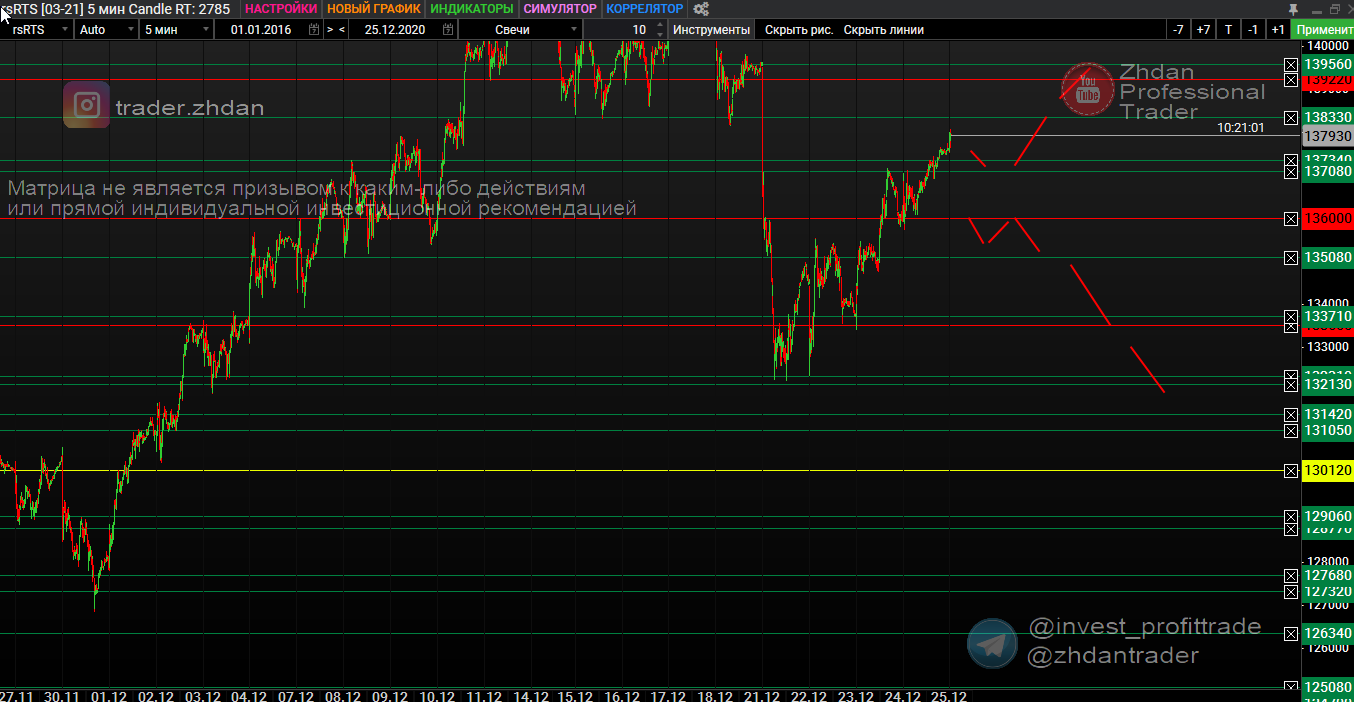Image resolution: width=1354 pixels, height=702 pixels.
Task: Toggle Скрыть рис. to hide drawings
Action: tap(798, 30)
